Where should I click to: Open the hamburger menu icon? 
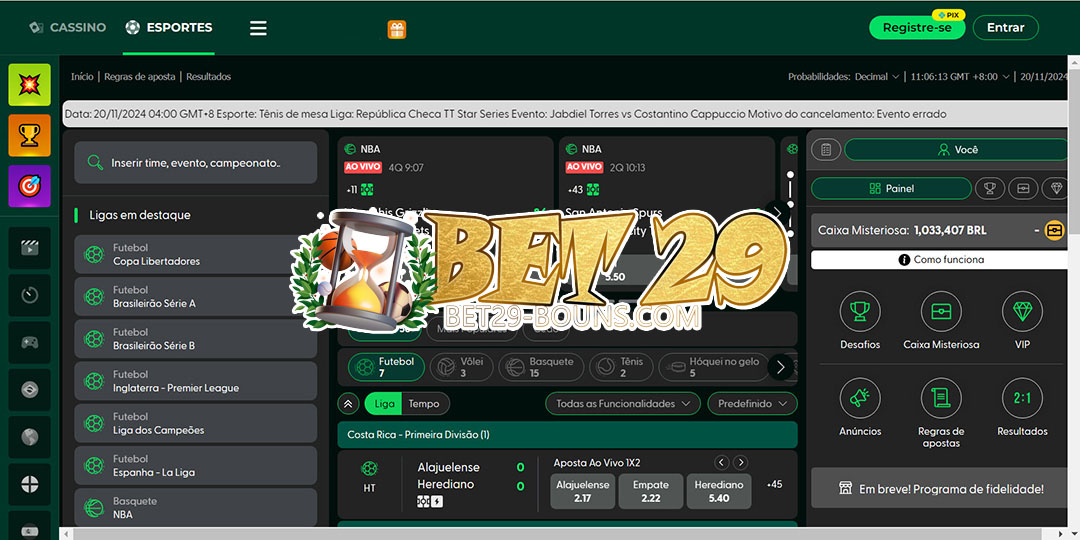[258, 28]
